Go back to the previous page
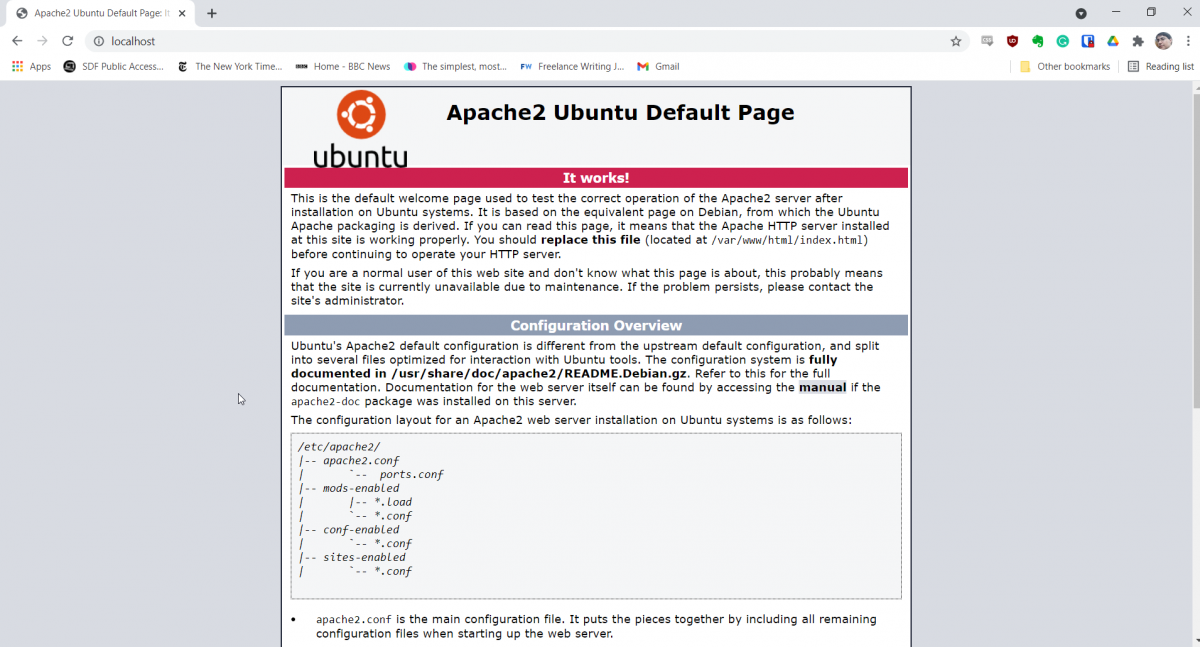The image size is (1200, 647). coord(17,41)
